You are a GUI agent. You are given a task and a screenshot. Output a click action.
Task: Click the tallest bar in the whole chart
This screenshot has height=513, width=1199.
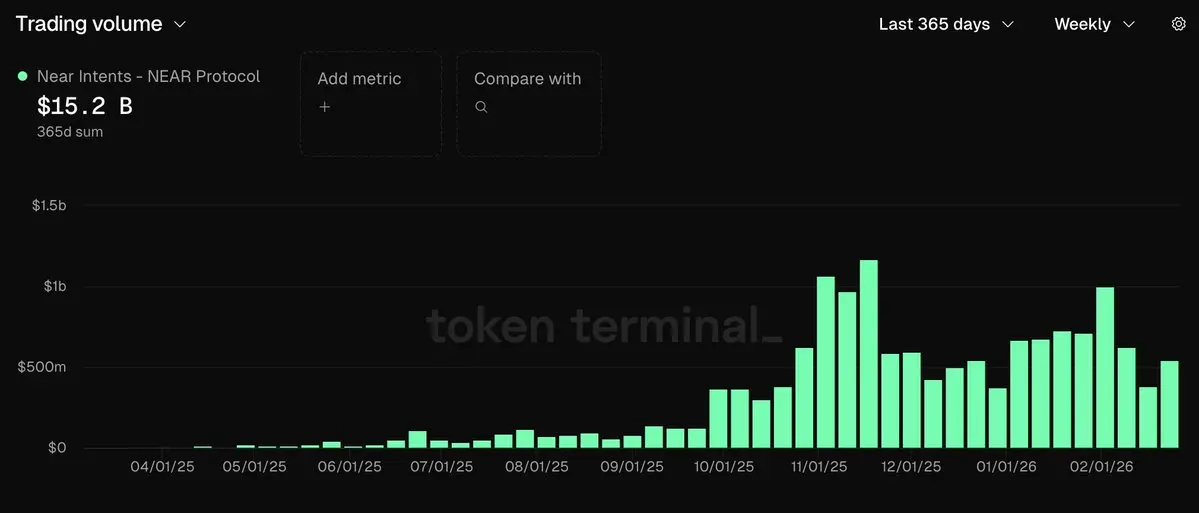[869, 354]
